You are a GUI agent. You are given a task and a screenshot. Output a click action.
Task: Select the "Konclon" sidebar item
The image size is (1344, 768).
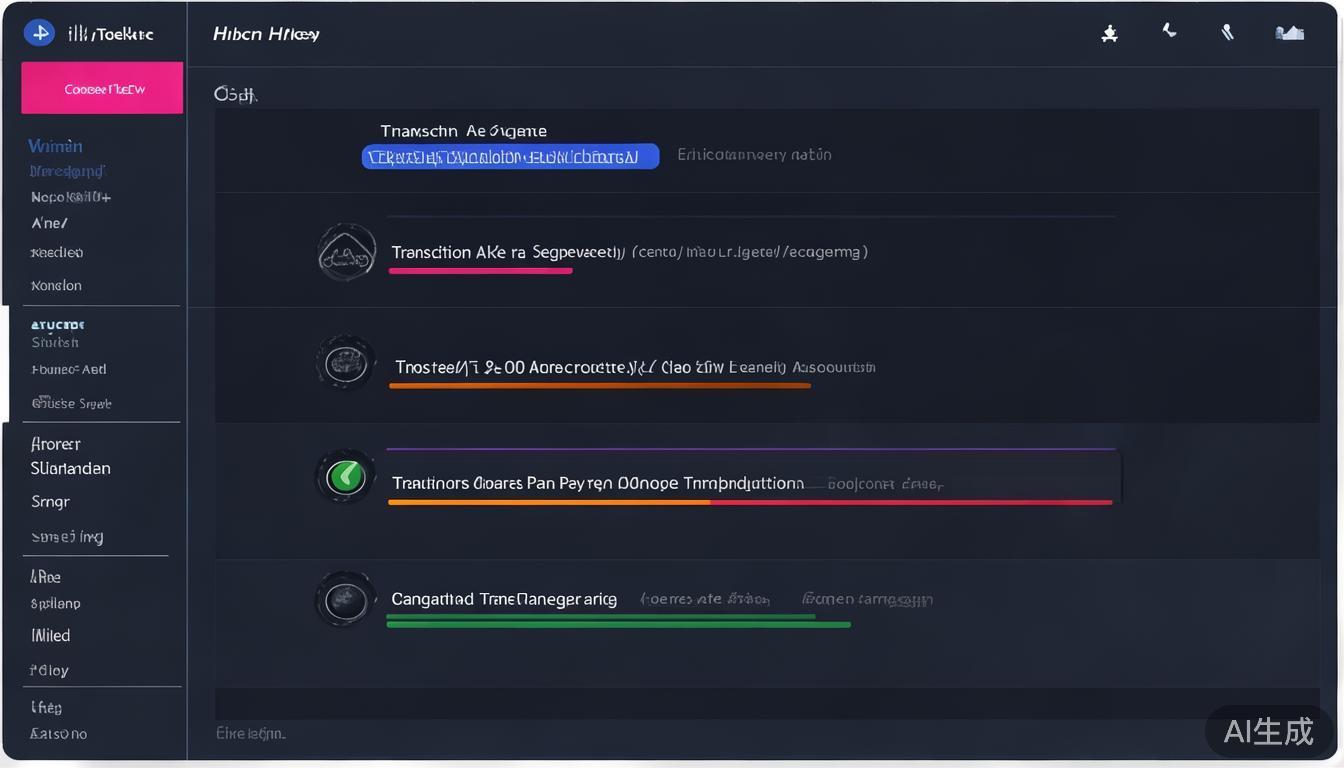tap(56, 285)
